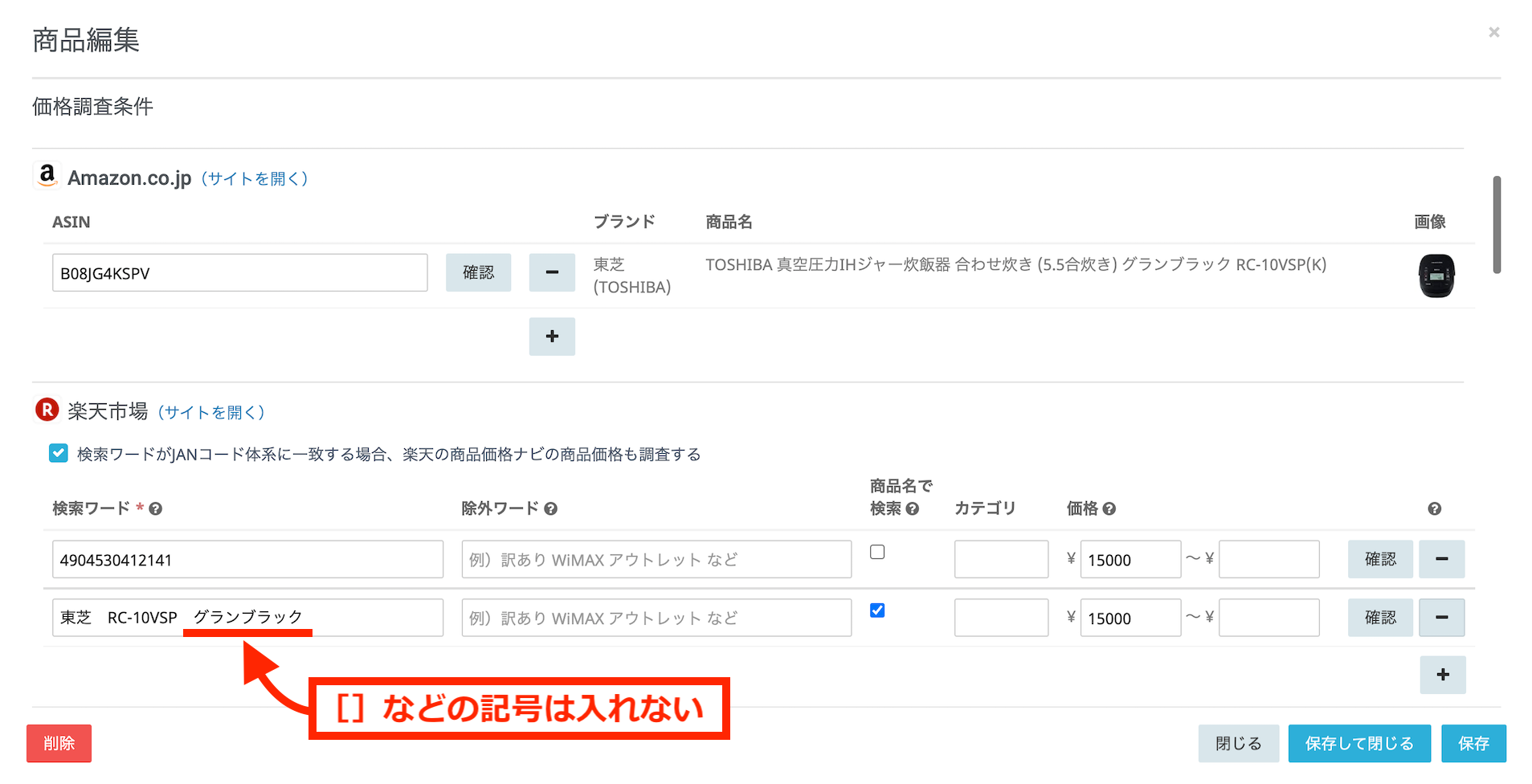Enable 商品名で検索 for the JAN code row
The height and width of the screenshot is (784, 1532).
click(x=877, y=552)
